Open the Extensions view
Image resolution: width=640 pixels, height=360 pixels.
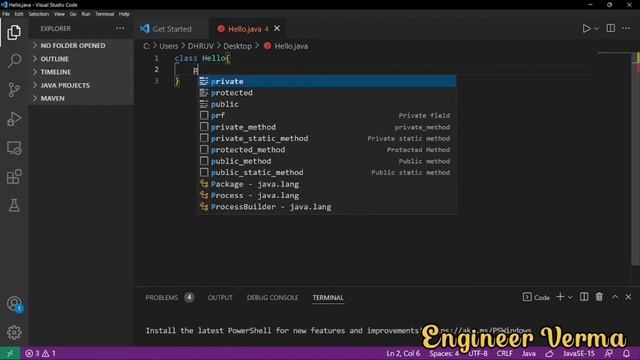coord(14,177)
